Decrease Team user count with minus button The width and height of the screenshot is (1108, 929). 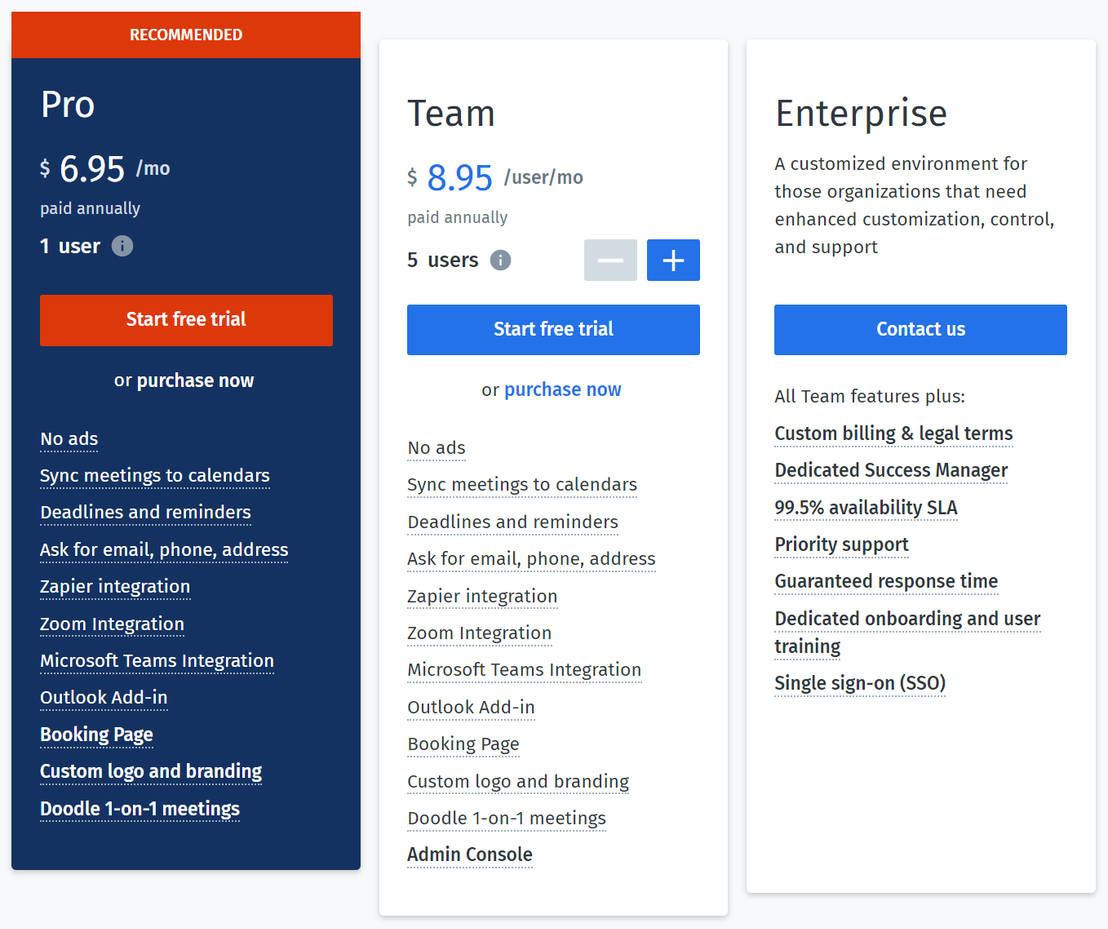point(610,260)
